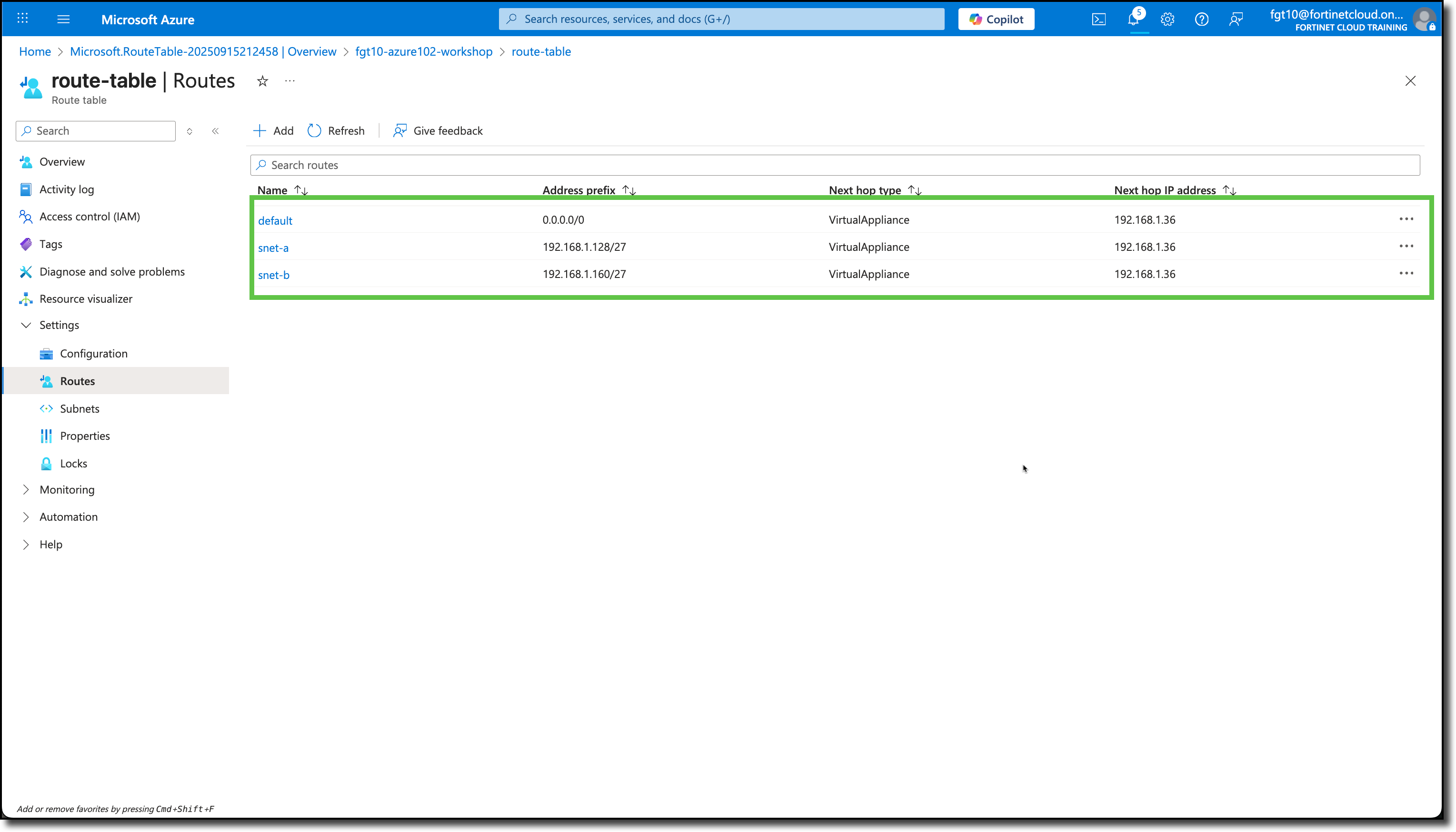Open the Activity log section

click(67, 189)
